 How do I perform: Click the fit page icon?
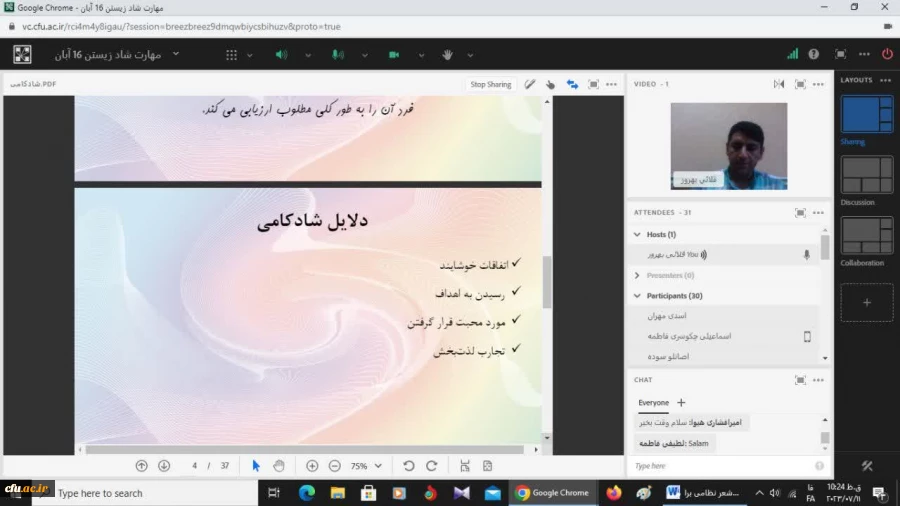click(487, 466)
